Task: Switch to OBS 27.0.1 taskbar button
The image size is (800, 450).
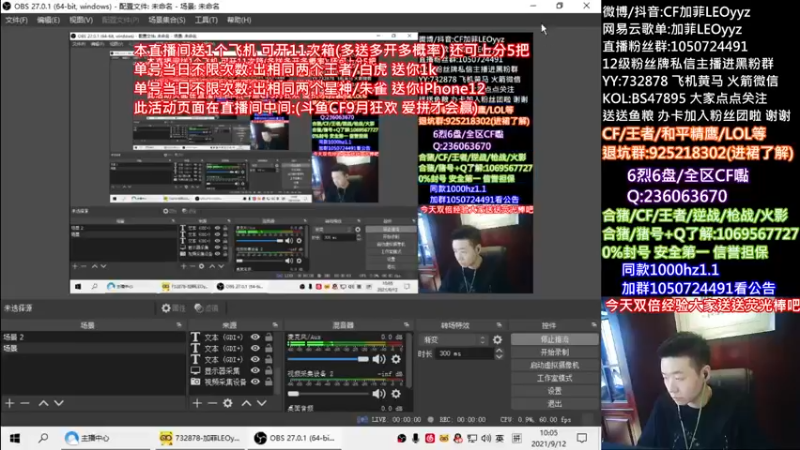Action: click(295, 438)
